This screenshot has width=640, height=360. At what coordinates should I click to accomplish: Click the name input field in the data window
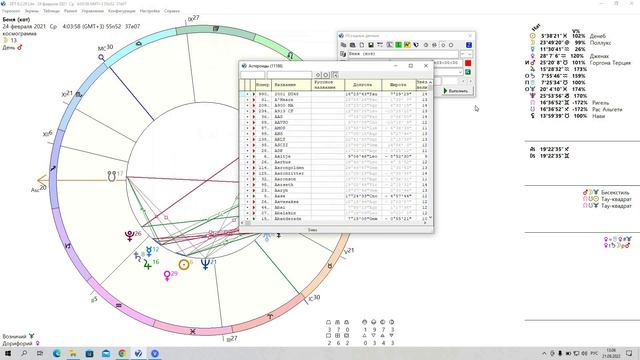coord(403,54)
